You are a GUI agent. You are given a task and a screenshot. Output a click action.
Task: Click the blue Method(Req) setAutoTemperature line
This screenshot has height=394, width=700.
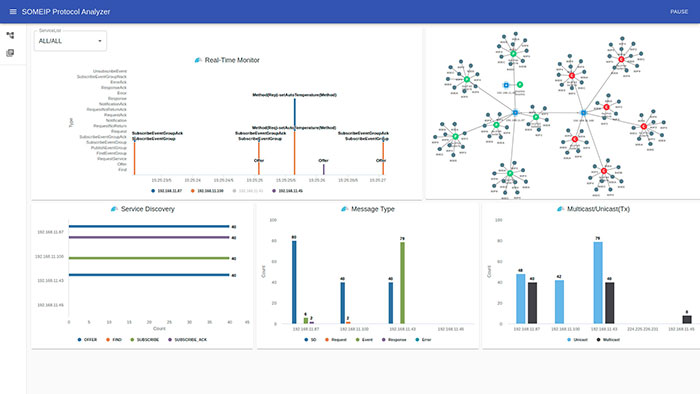coord(294,113)
